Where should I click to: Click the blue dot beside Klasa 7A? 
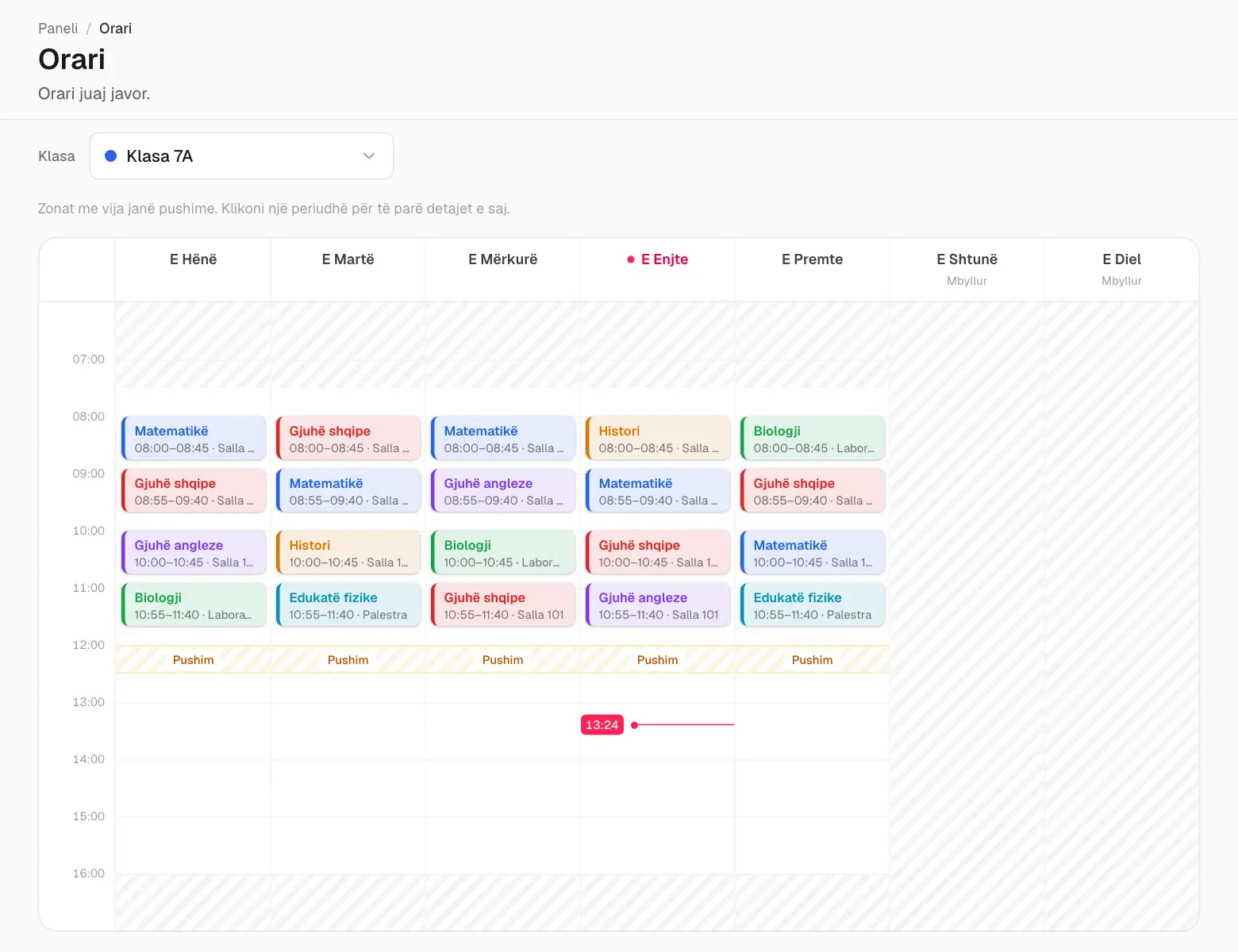[111, 156]
